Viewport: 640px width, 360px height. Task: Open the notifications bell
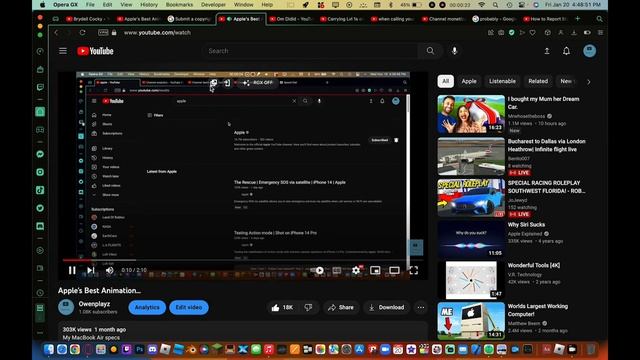coord(567,51)
